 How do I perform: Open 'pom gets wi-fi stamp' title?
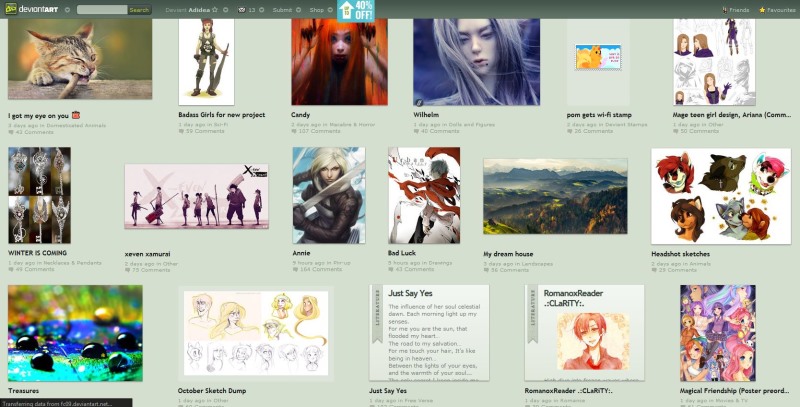coord(599,115)
